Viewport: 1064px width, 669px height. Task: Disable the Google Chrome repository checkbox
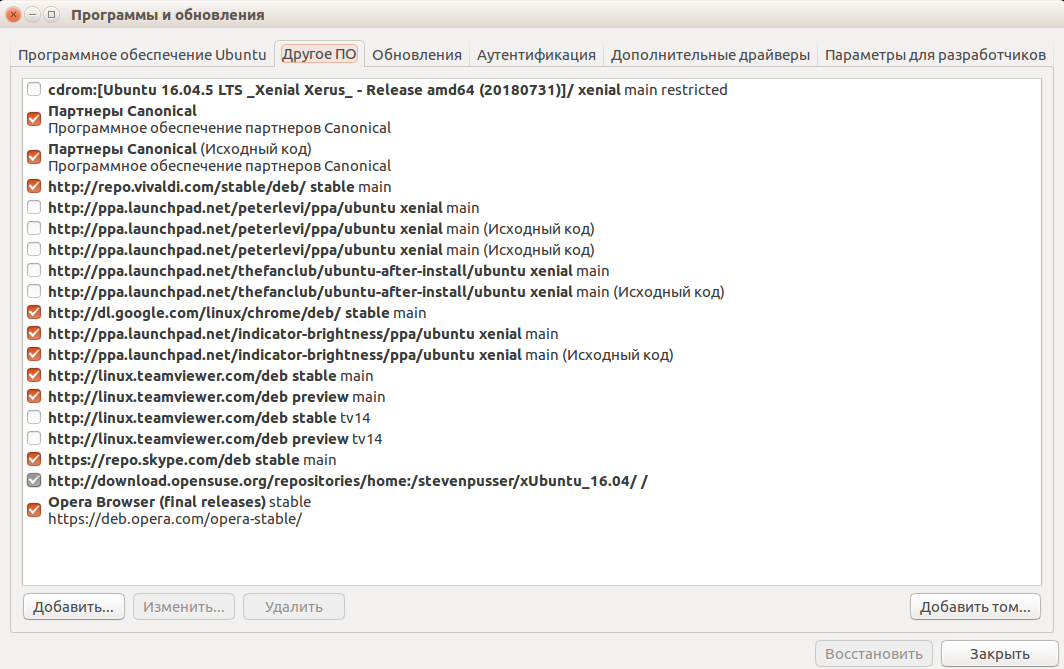point(34,313)
